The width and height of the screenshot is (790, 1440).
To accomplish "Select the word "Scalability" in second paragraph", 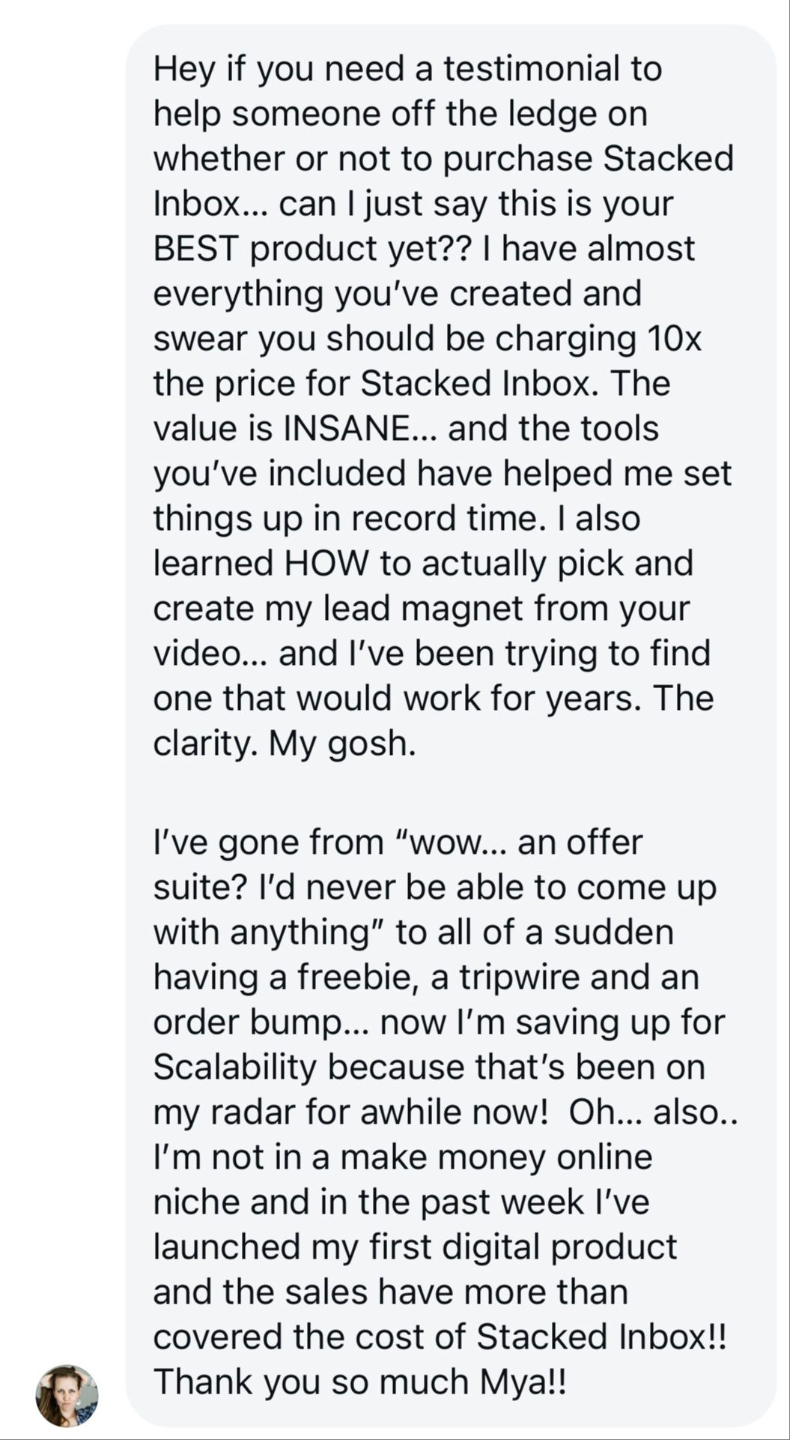I will (x=235, y=1068).
